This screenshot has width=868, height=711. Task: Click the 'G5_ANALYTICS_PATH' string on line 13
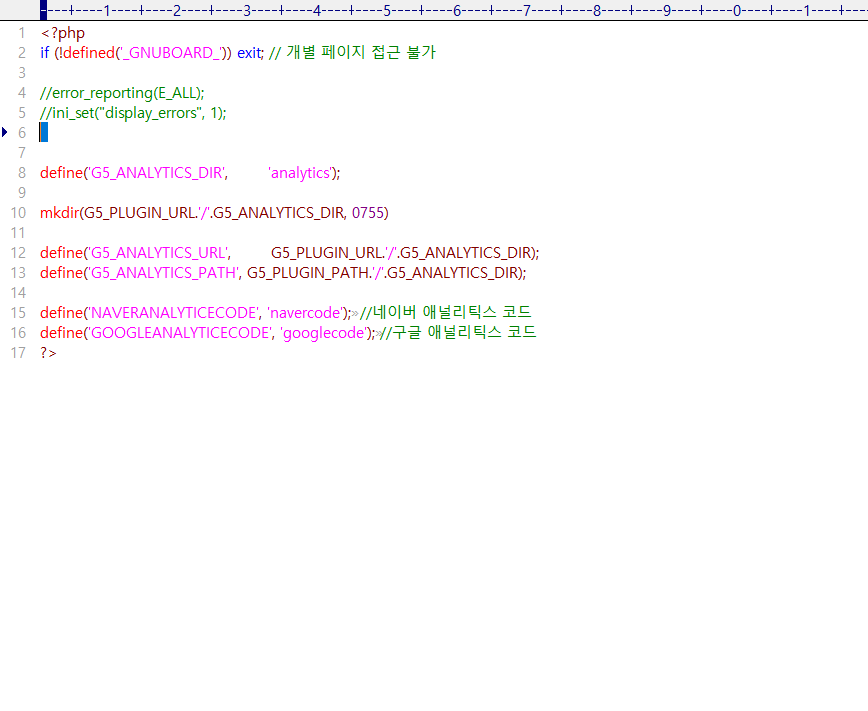pyautogui.click(x=162, y=273)
